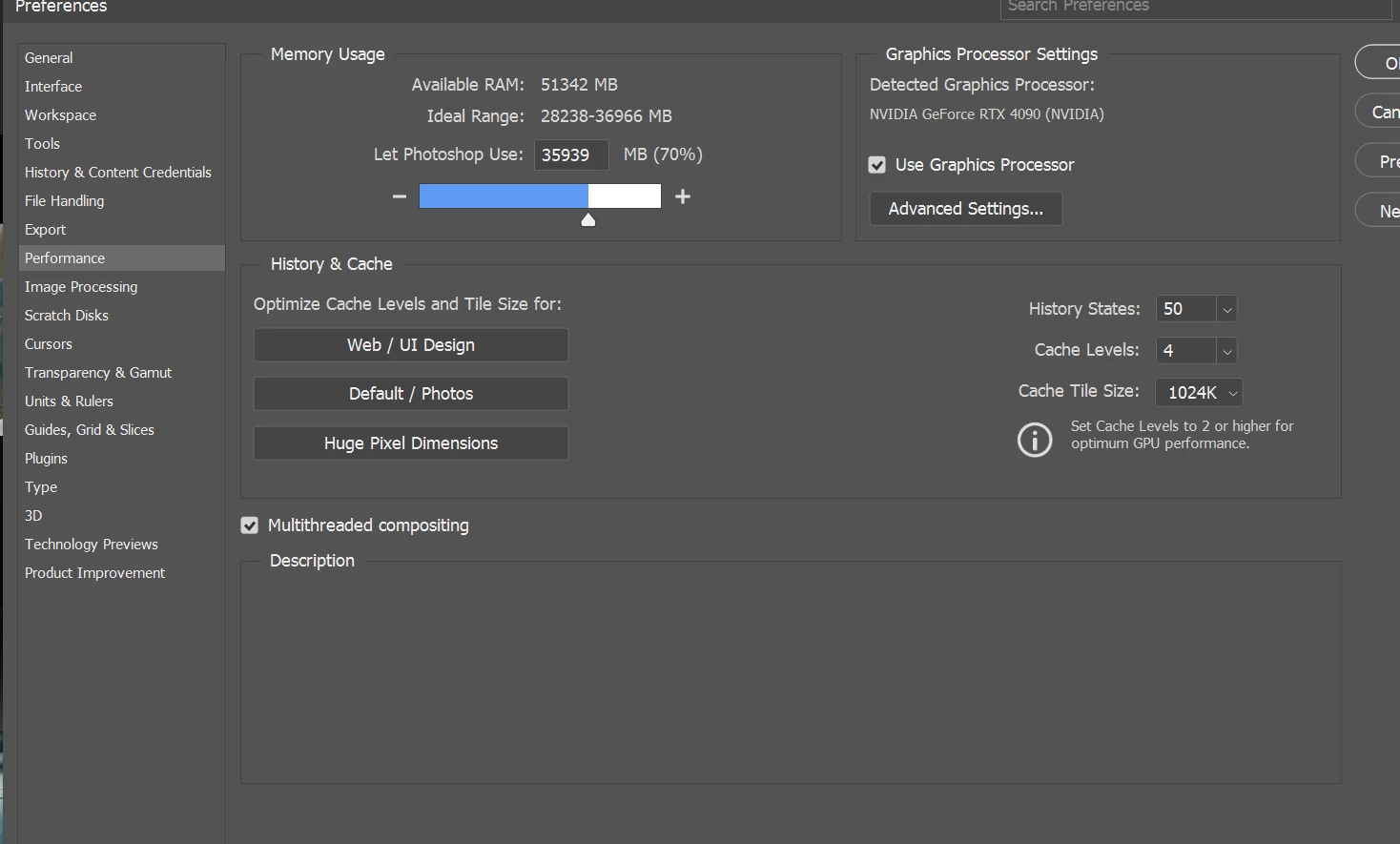Decrease memory with the minus icon
This screenshot has width=1400, height=844.
pos(400,196)
